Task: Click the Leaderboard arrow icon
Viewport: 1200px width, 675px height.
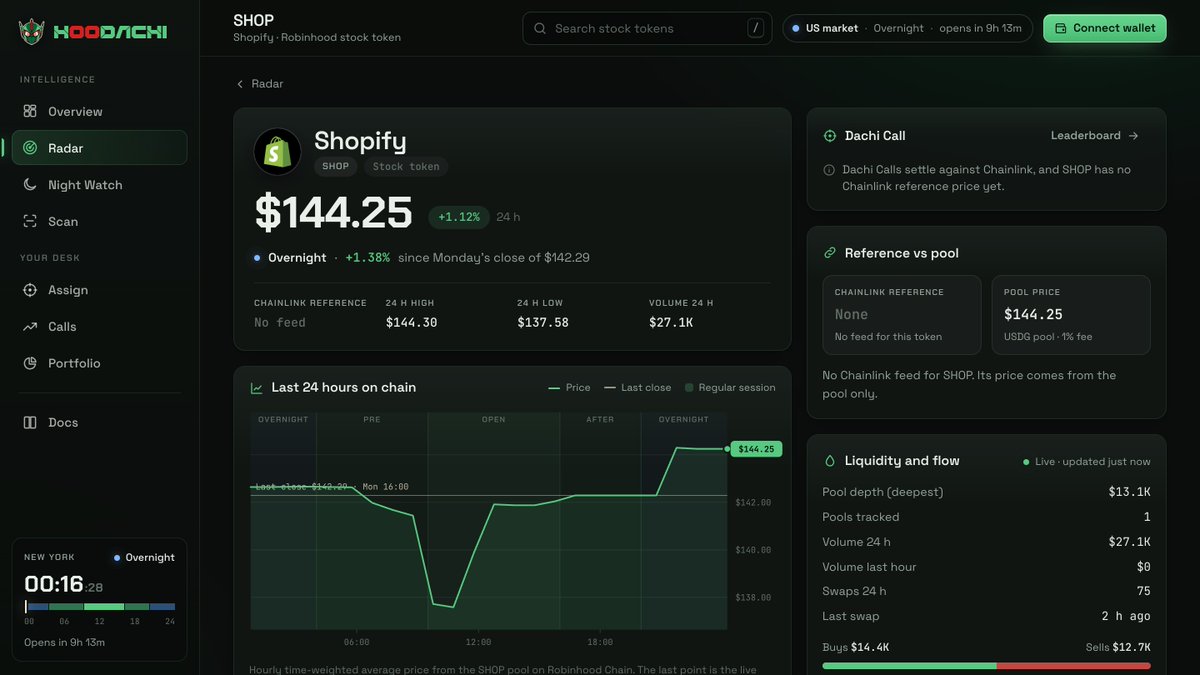Action: (1133, 136)
